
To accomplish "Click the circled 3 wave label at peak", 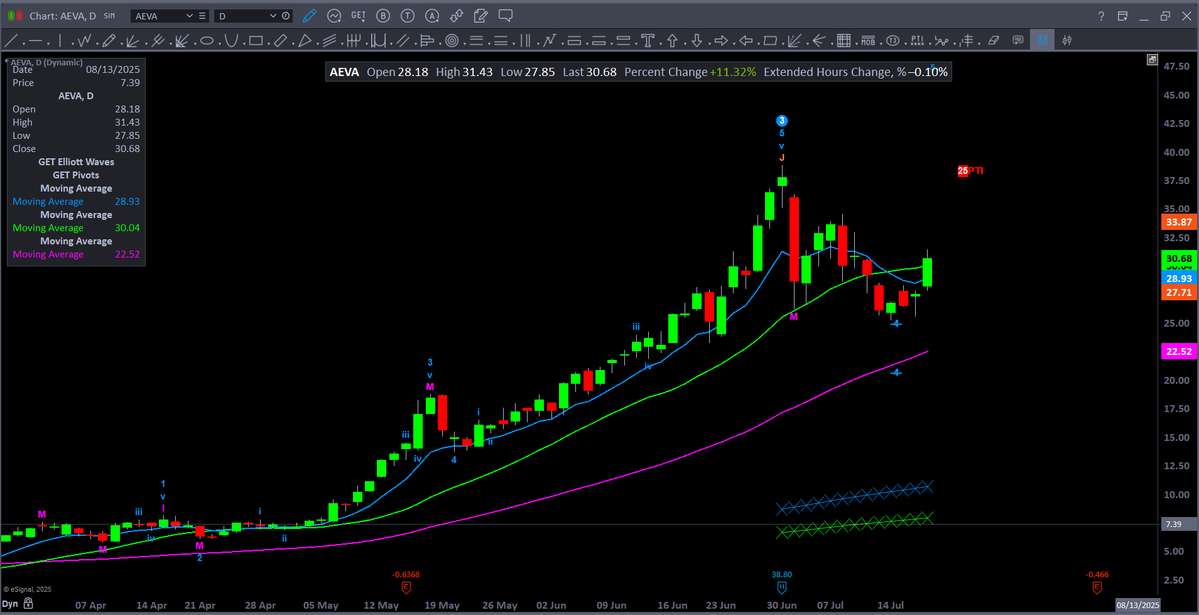I will point(781,120).
